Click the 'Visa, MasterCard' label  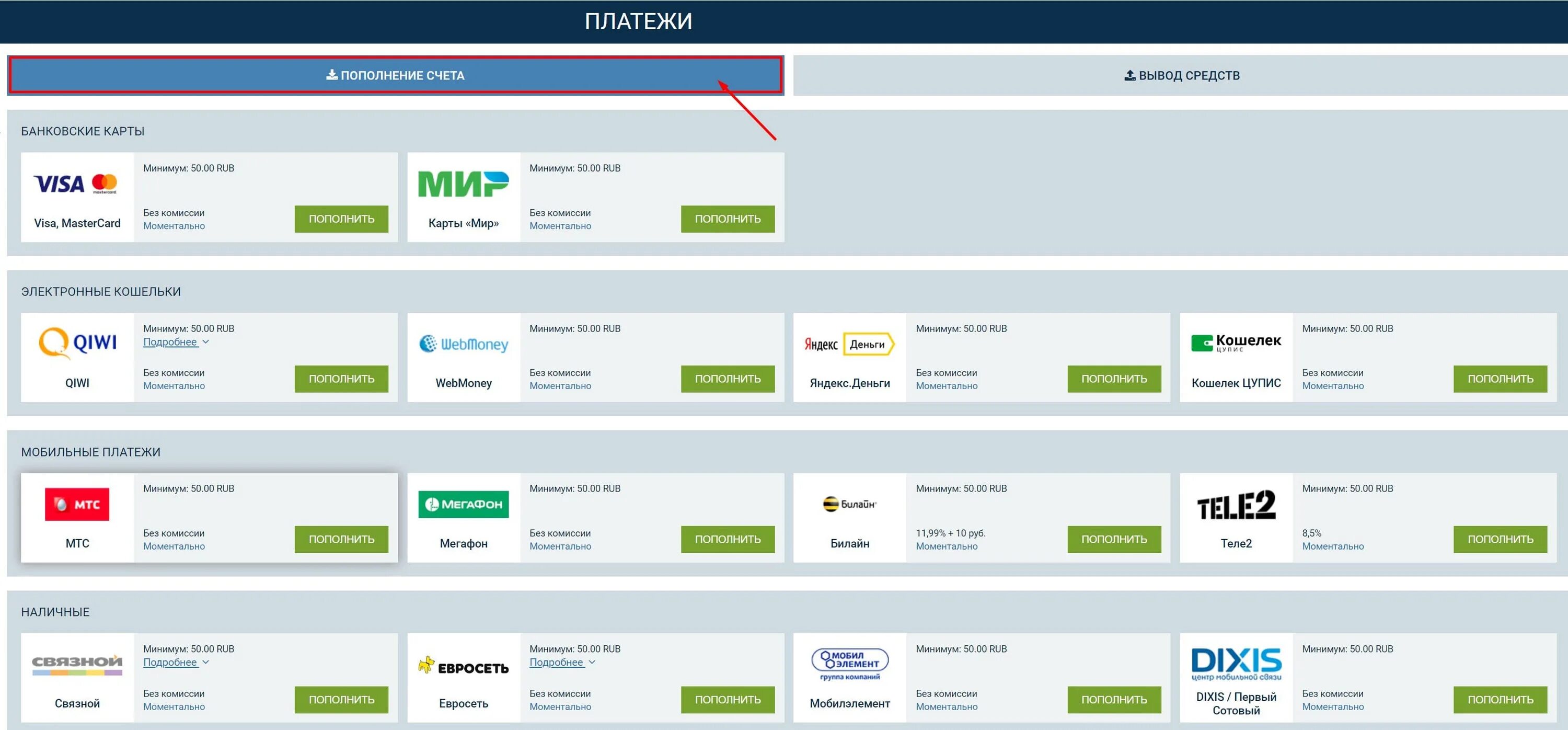tap(77, 223)
